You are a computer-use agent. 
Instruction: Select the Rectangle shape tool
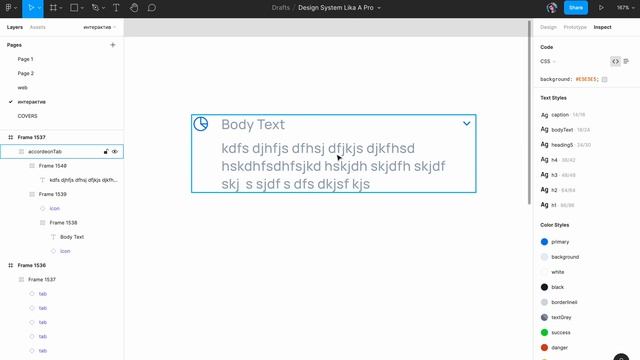(x=74, y=8)
